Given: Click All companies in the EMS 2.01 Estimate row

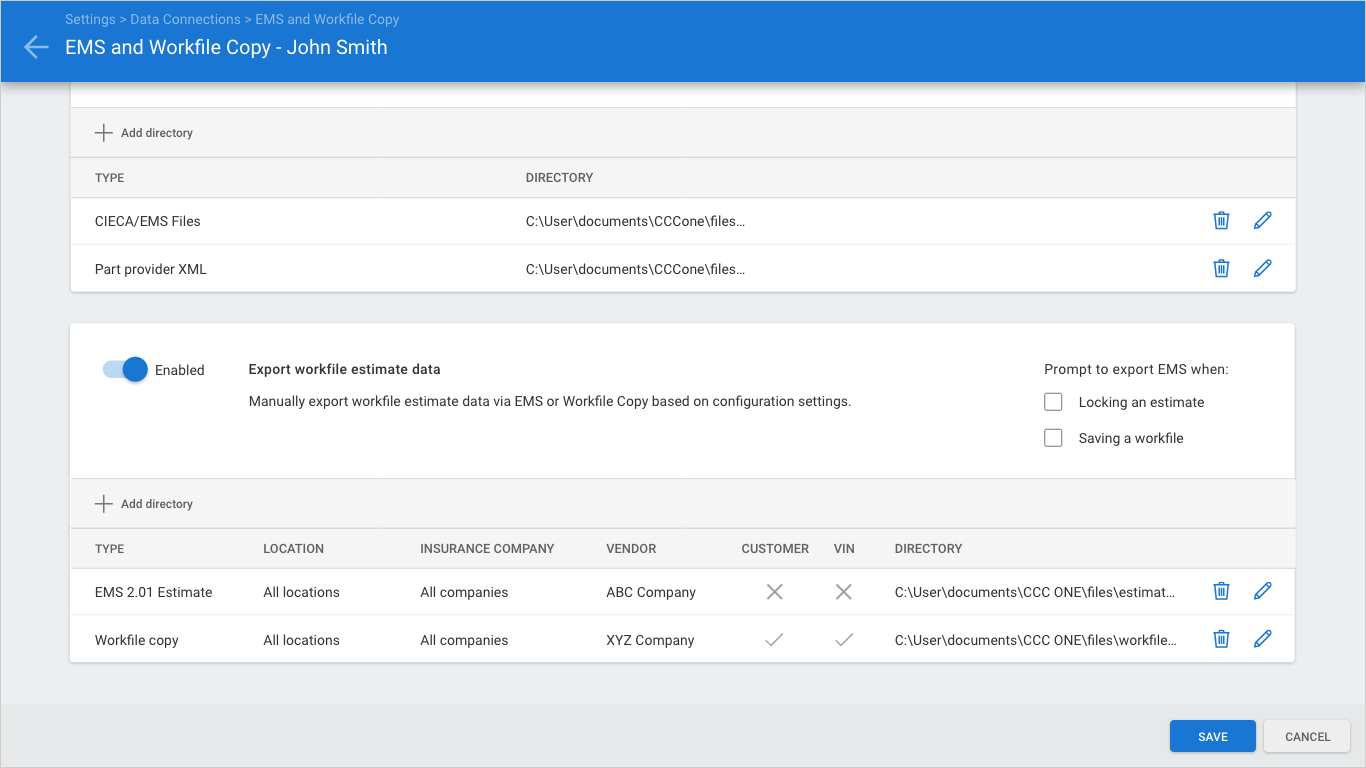Looking at the screenshot, I should pyautogui.click(x=464, y=592).
